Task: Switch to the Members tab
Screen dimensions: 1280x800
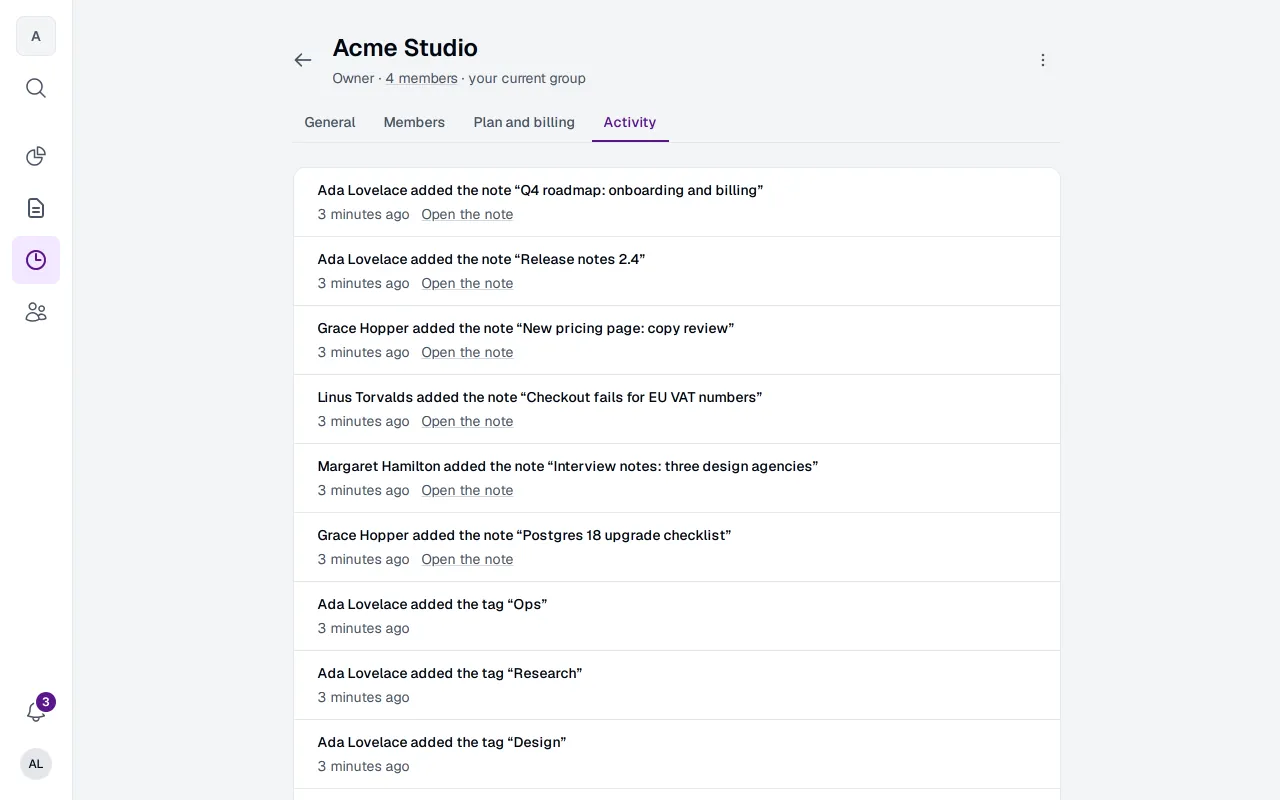Action: 414,122
